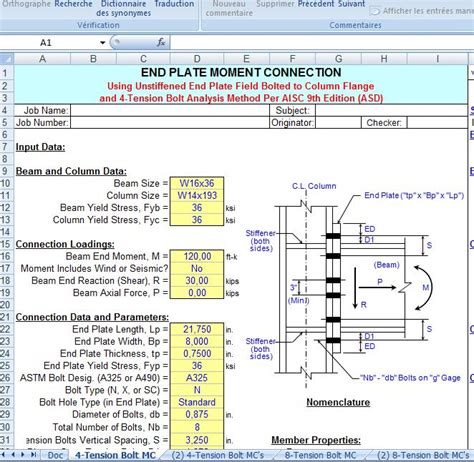The image size is (474, 462).
Task: Click the Orthographe button
Action: 26,4
